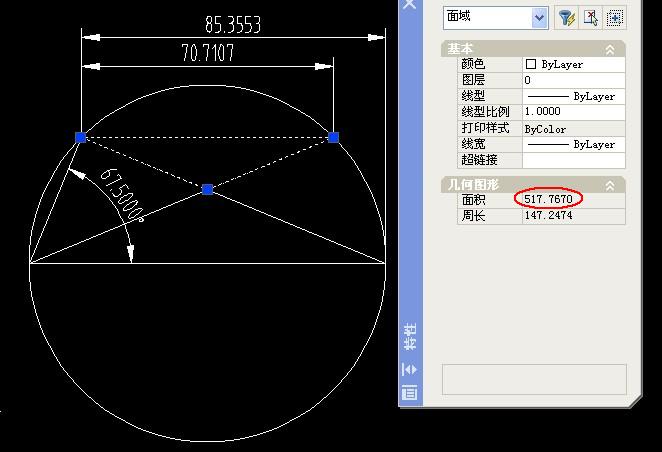Click the 打印样式 property label

486,128
